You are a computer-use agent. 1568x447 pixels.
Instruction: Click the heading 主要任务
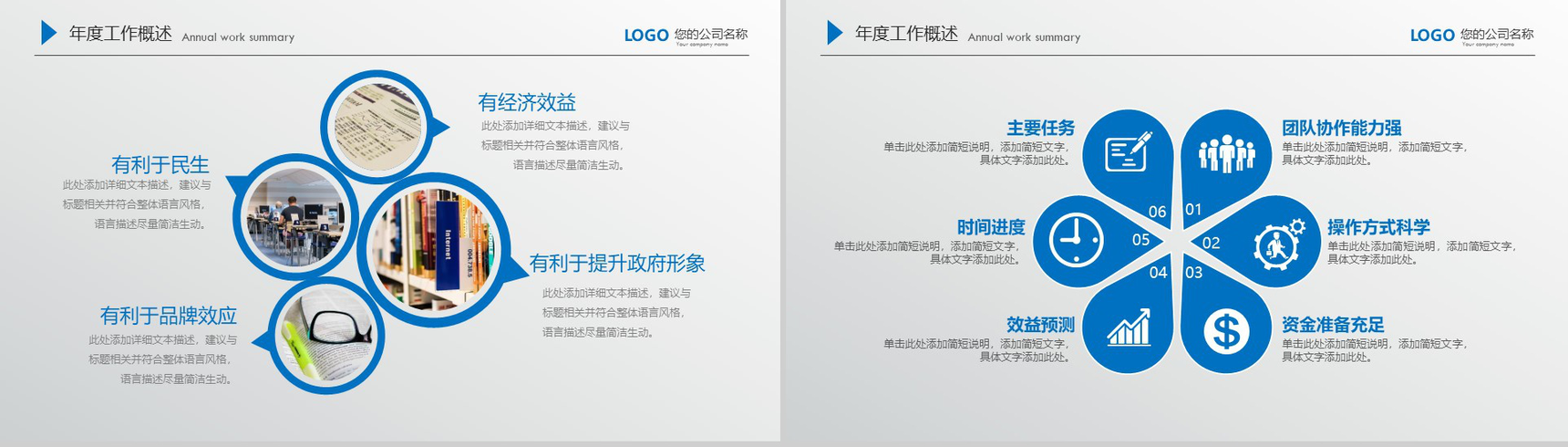[1040, 128]
